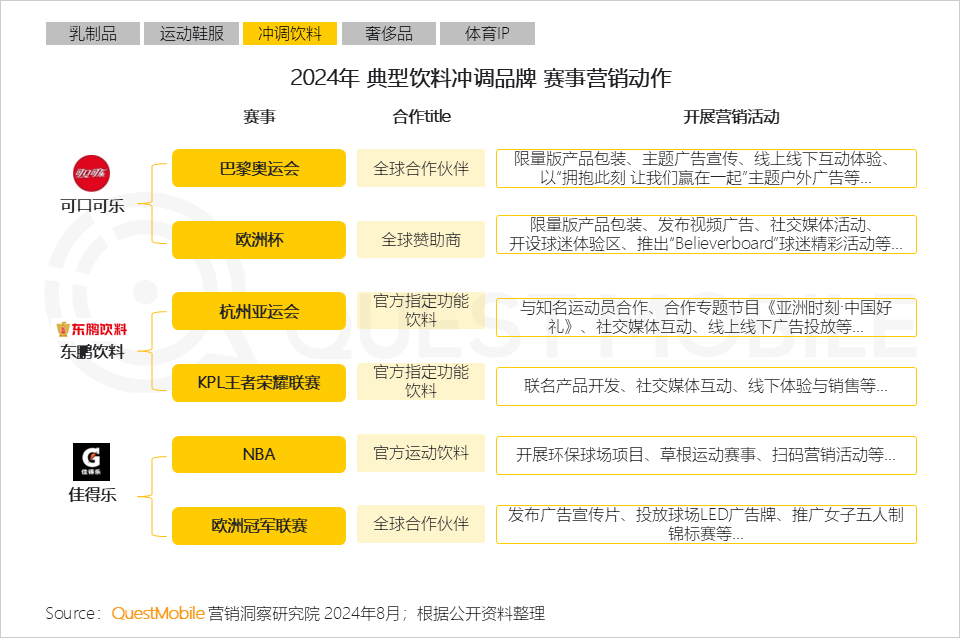Click the Believerboard activity description box
960x638 pixels.
[x=706, y=235]
